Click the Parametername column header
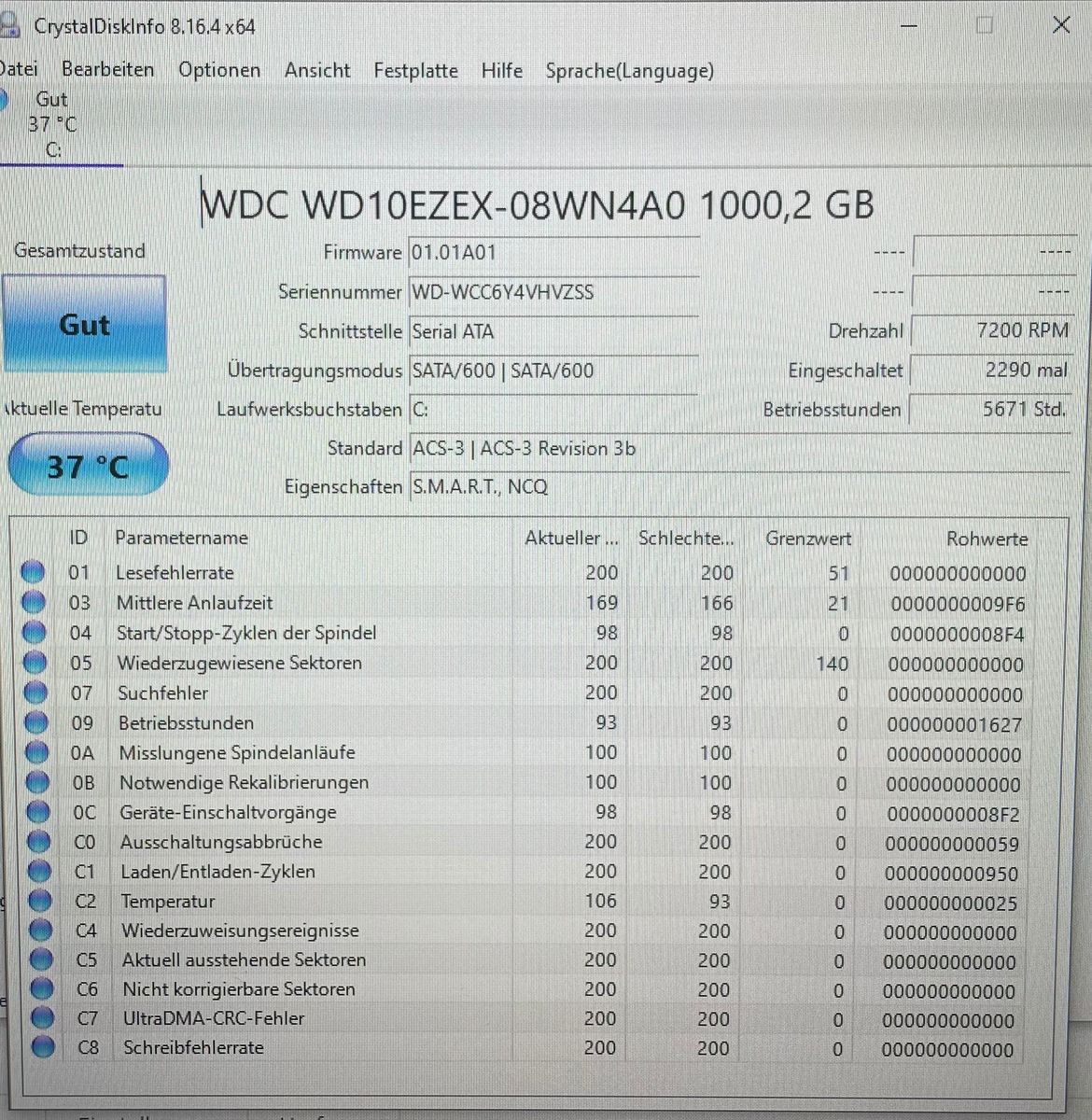Screen dimensions: 1092x1120 (181, 538)
